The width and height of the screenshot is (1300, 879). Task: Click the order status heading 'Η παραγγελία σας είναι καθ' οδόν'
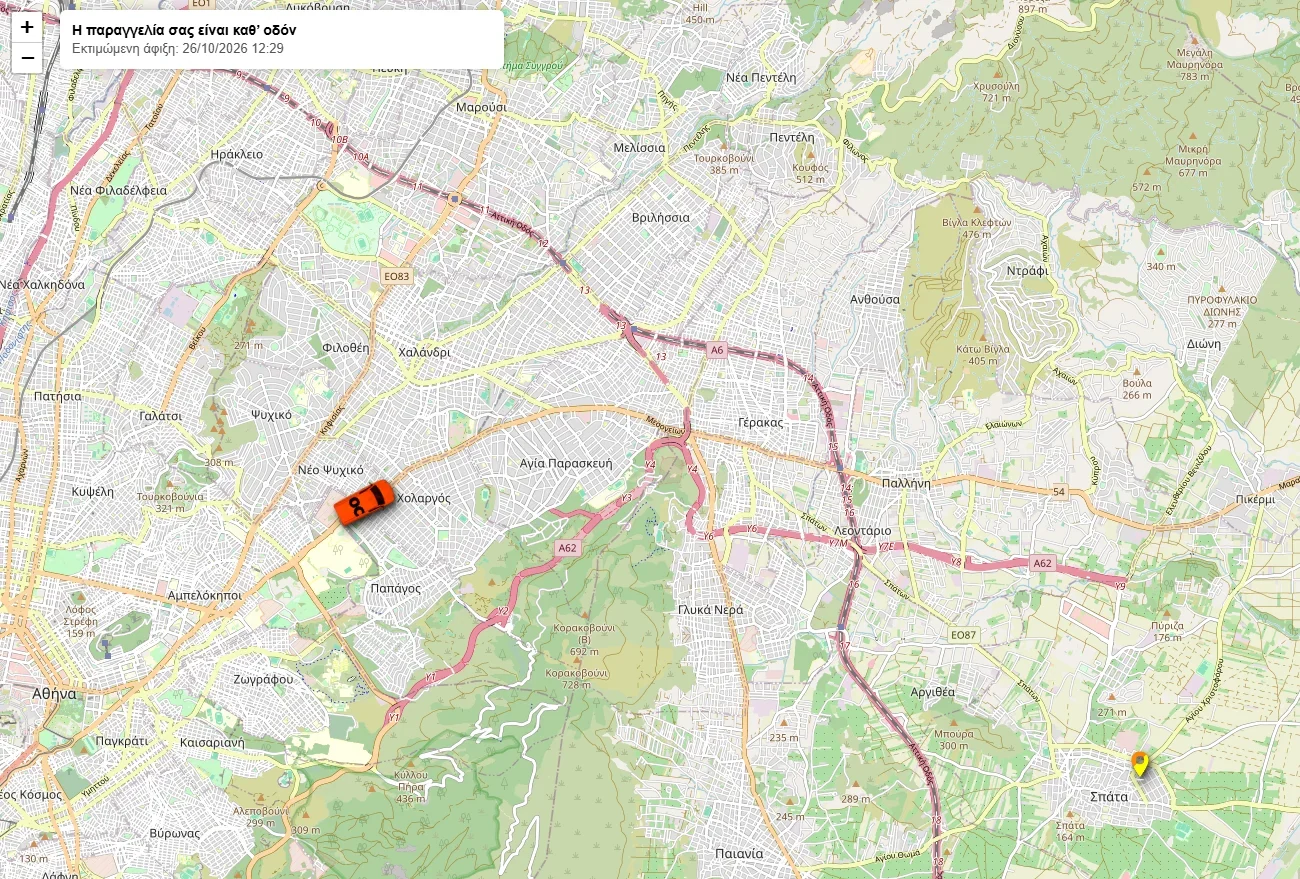pos(184,30)
